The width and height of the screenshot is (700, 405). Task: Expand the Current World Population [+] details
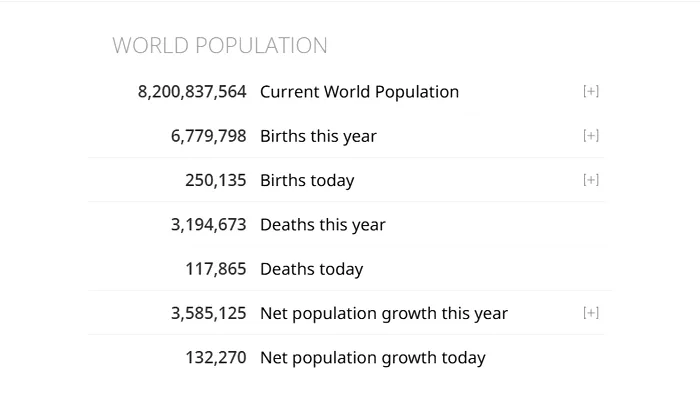[x=591, y=92]
